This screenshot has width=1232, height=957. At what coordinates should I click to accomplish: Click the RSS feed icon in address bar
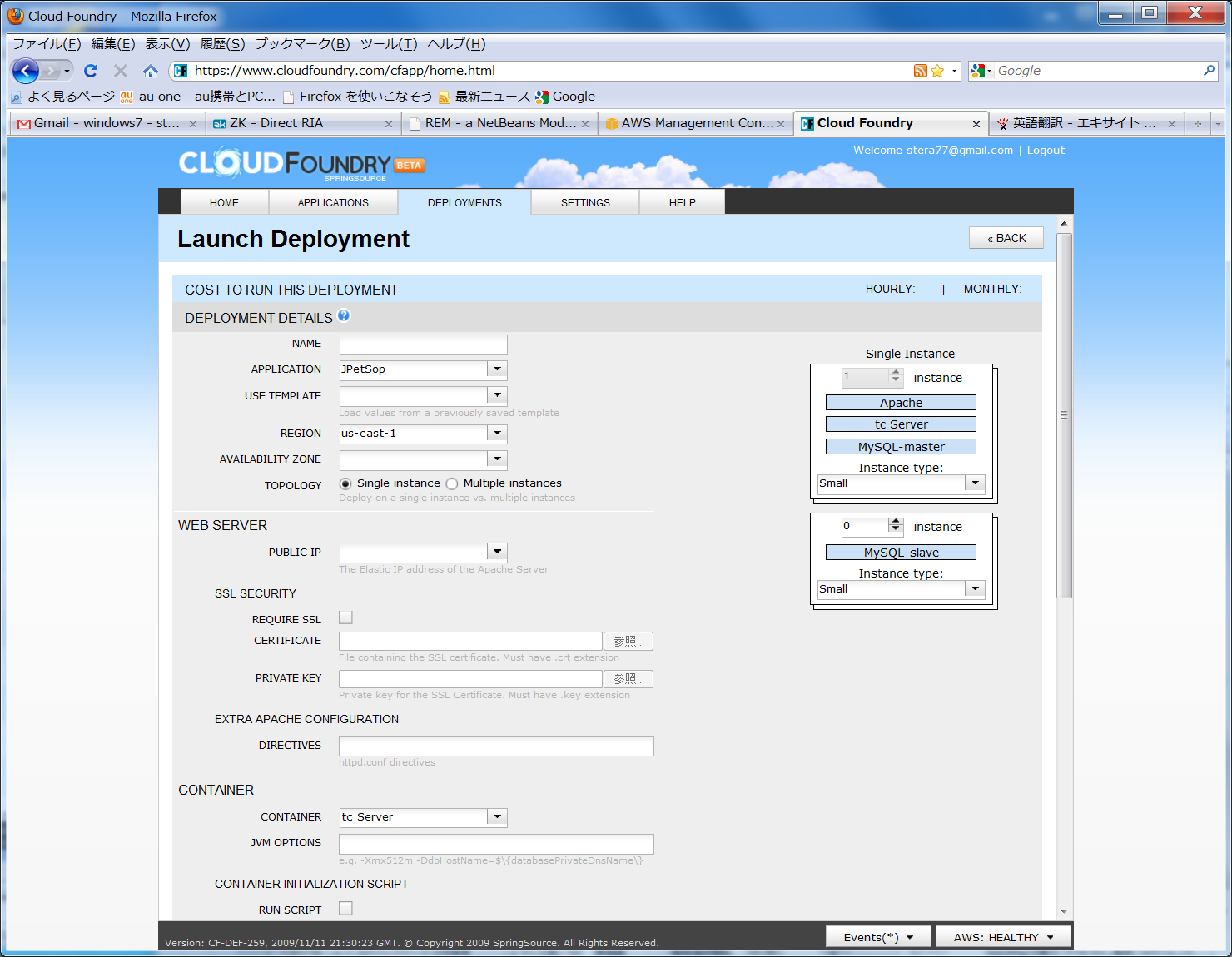point(920,71)
